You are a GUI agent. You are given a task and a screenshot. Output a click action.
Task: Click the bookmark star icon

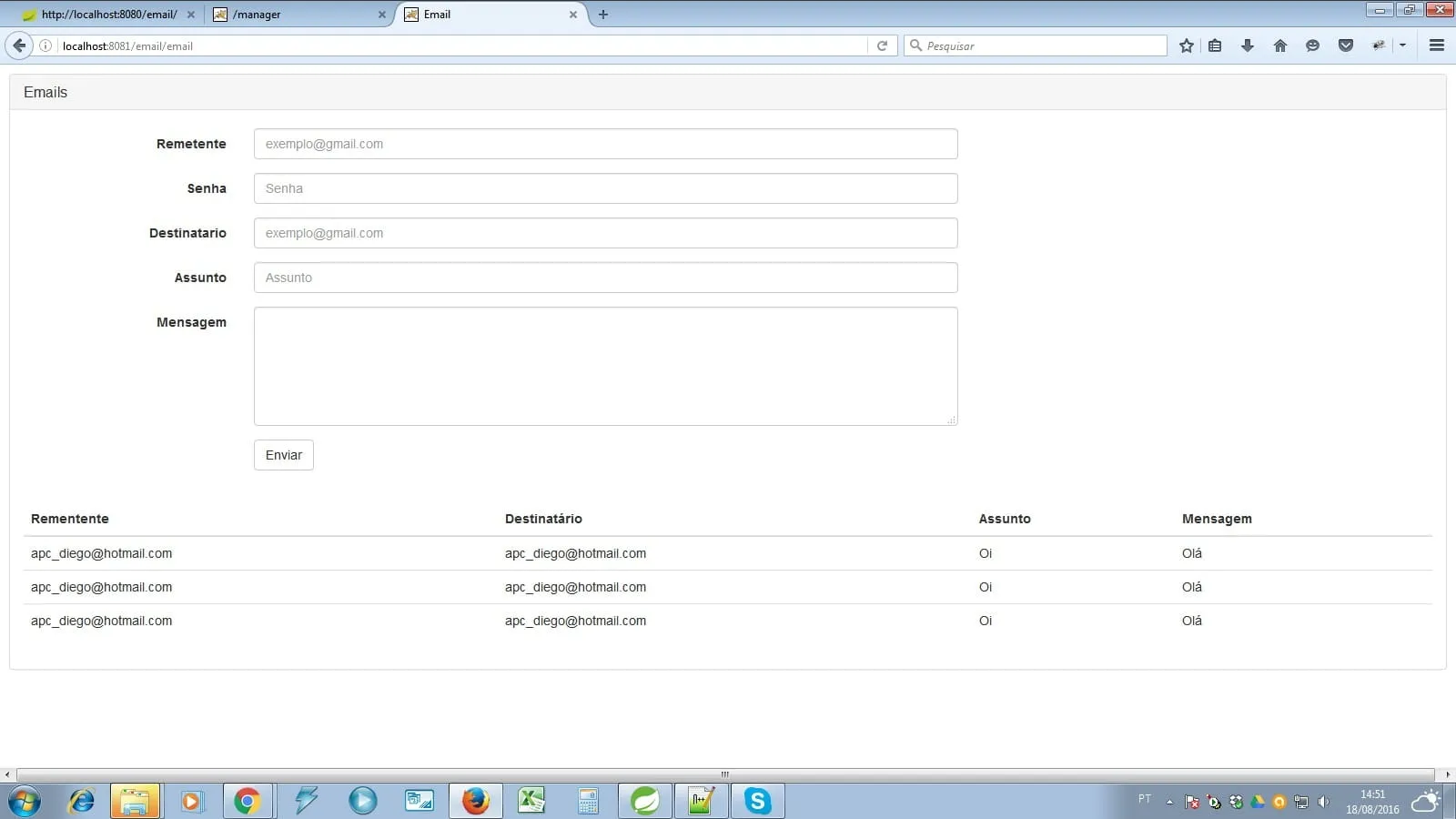[1186, 45]
